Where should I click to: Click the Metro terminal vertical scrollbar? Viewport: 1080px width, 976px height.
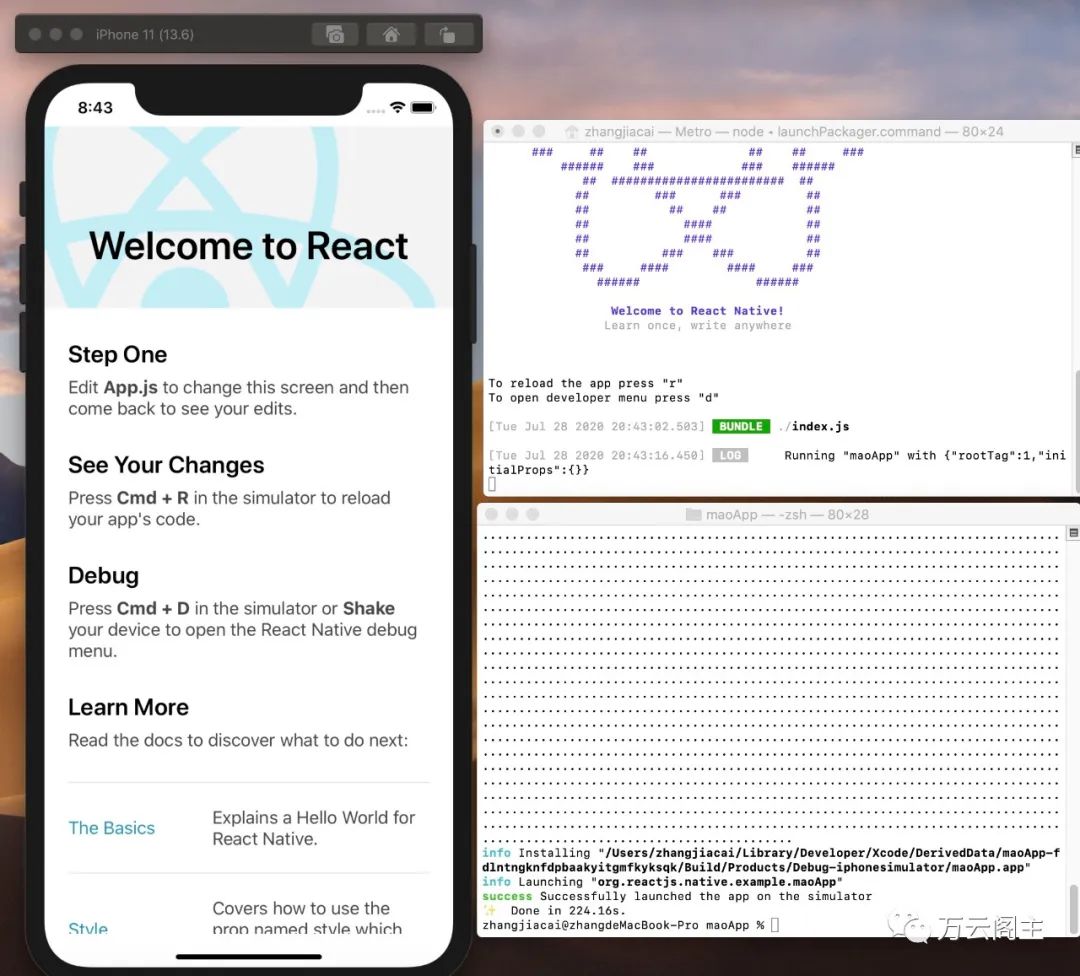tap(1077, 432)
